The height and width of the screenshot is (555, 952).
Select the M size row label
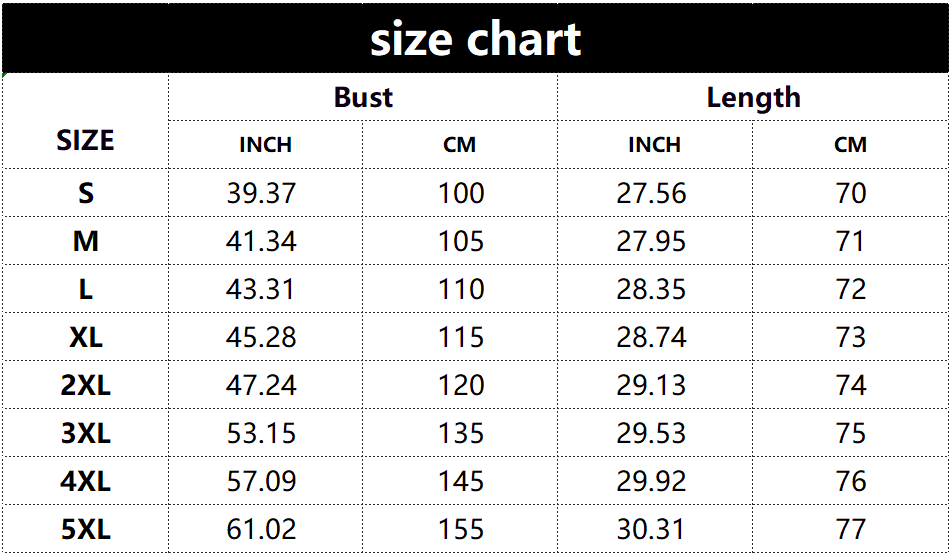pyautogui.click(x=85, y=241)
